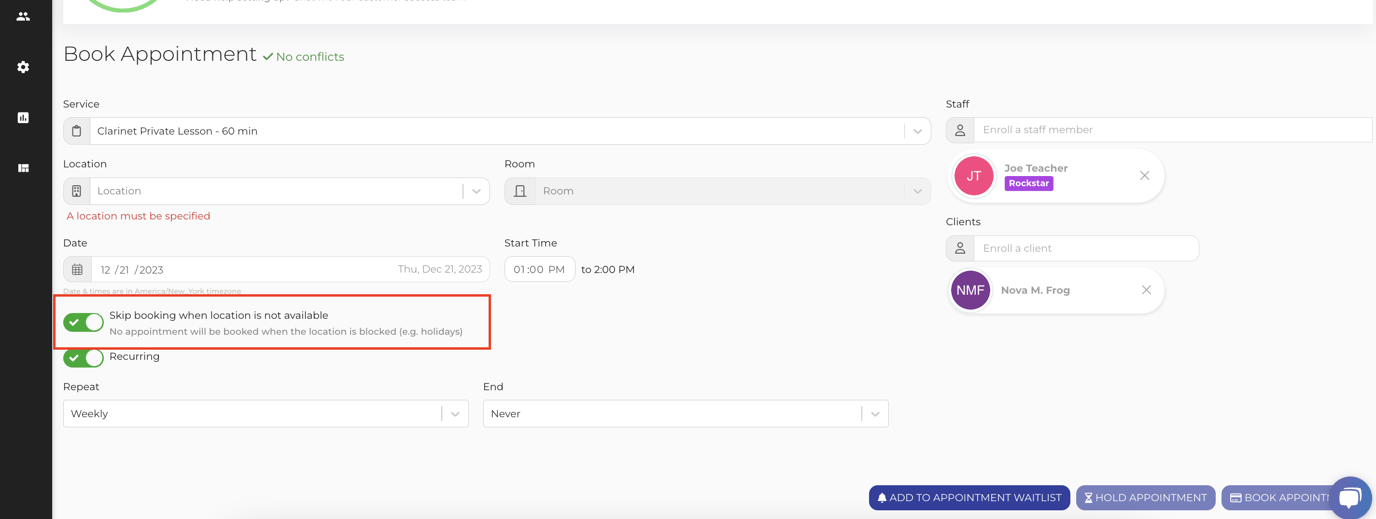The image size is (1376, 519).
Task: Remove Nova M. Frog from clients
Action: coord(1146,290)
